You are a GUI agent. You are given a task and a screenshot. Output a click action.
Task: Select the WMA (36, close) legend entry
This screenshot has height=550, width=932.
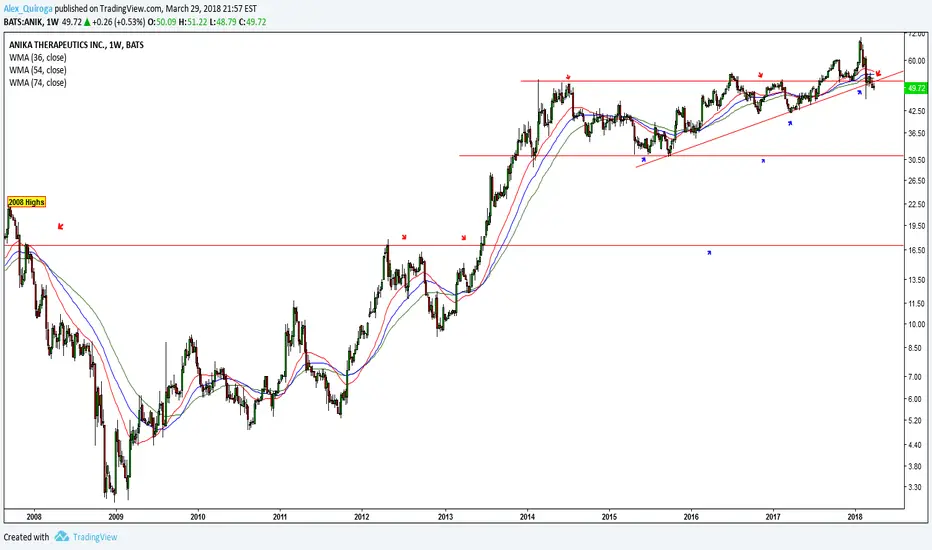click(x=37, y=58)
